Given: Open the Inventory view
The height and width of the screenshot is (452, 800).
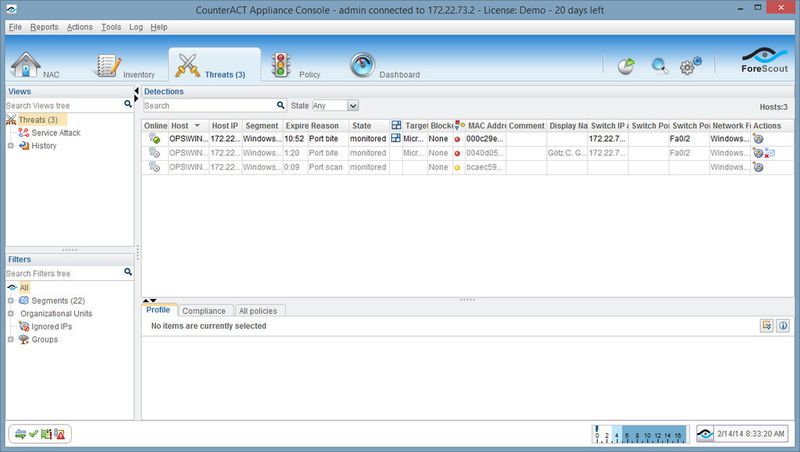Looking at the screenshot, I should click(126, 67).
